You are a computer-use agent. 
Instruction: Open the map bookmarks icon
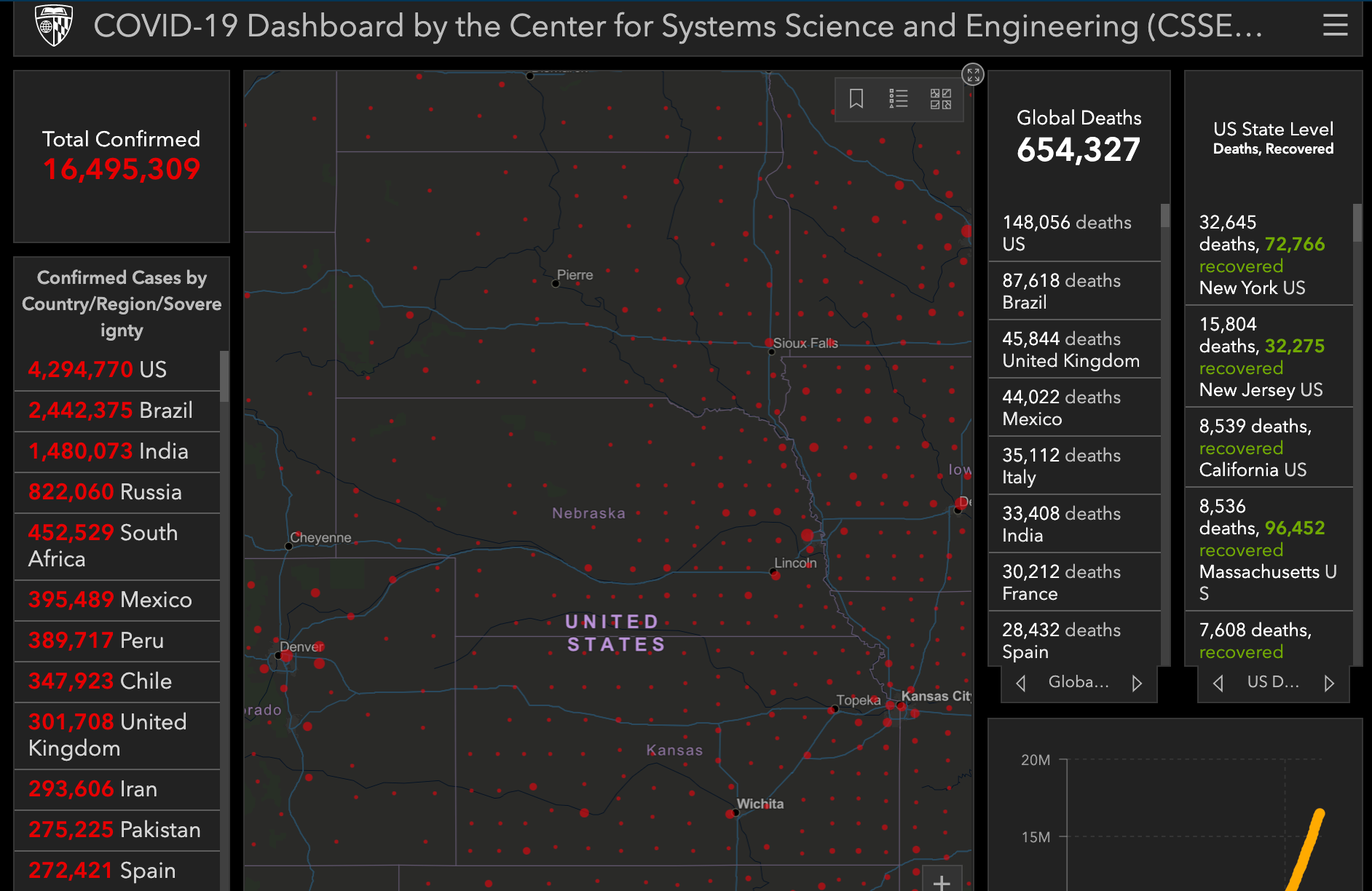tap(856, 98)
